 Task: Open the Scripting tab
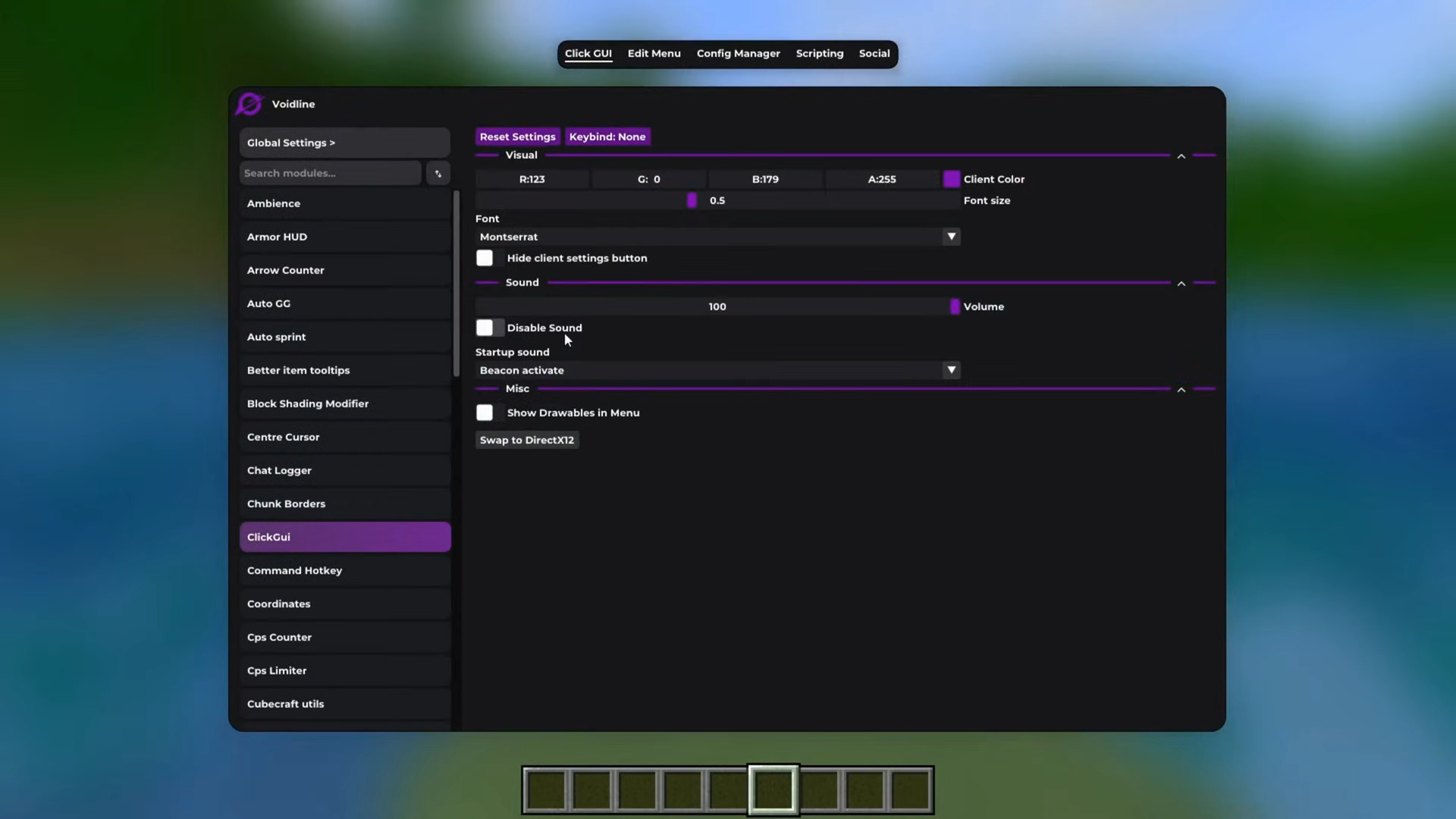(819, 54)
